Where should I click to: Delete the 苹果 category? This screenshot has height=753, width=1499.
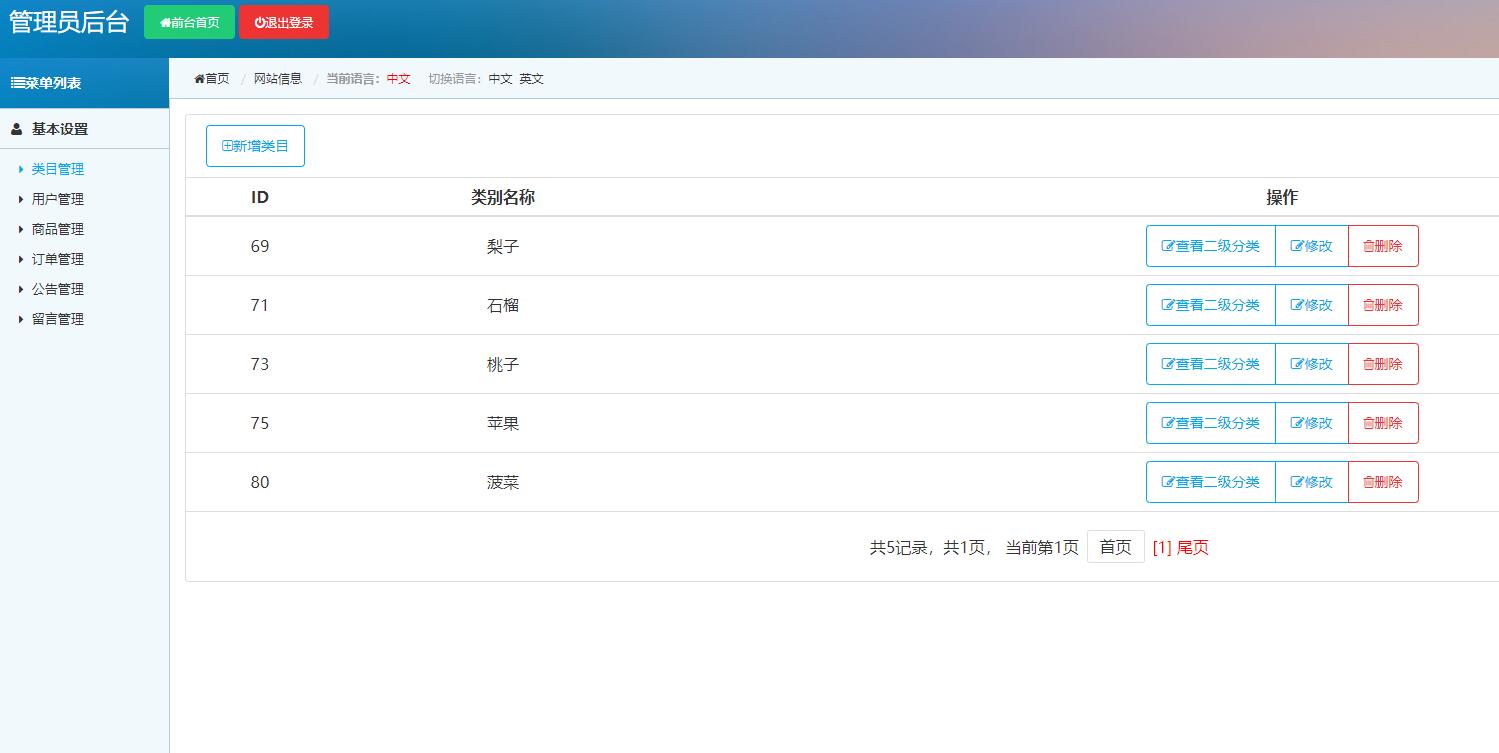tap(1383, 423)
